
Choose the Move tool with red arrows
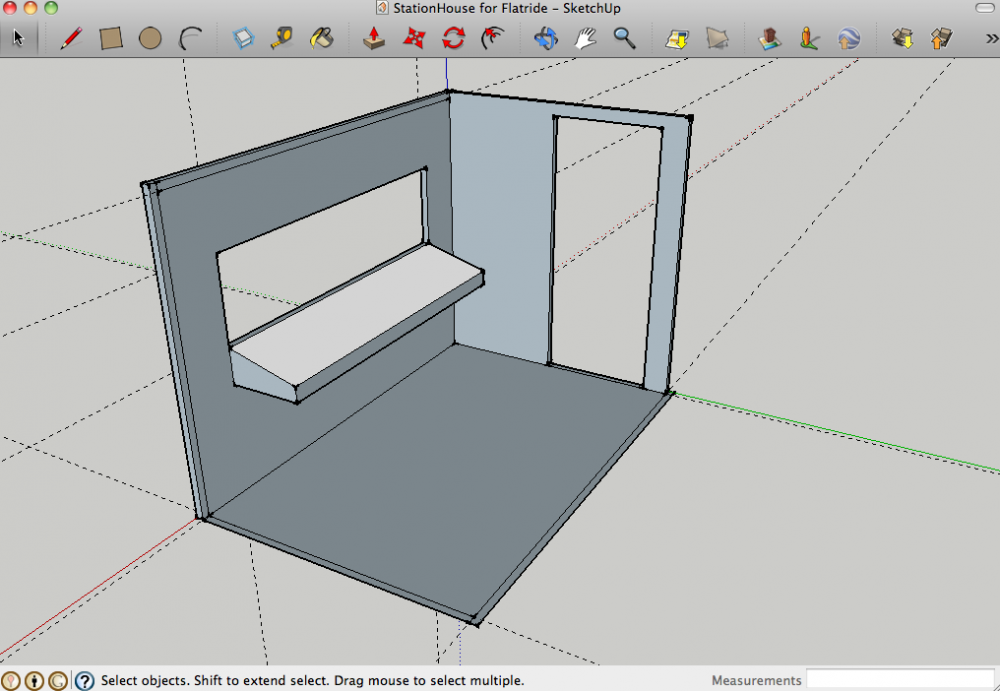point(414,39)
